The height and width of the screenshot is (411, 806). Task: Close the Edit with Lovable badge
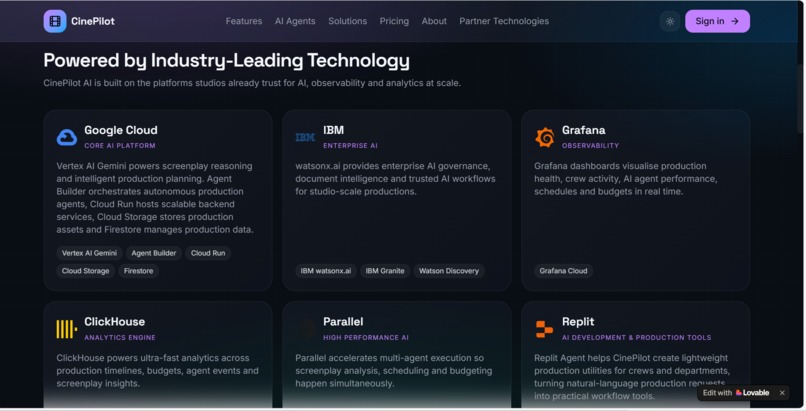(782, 393)
